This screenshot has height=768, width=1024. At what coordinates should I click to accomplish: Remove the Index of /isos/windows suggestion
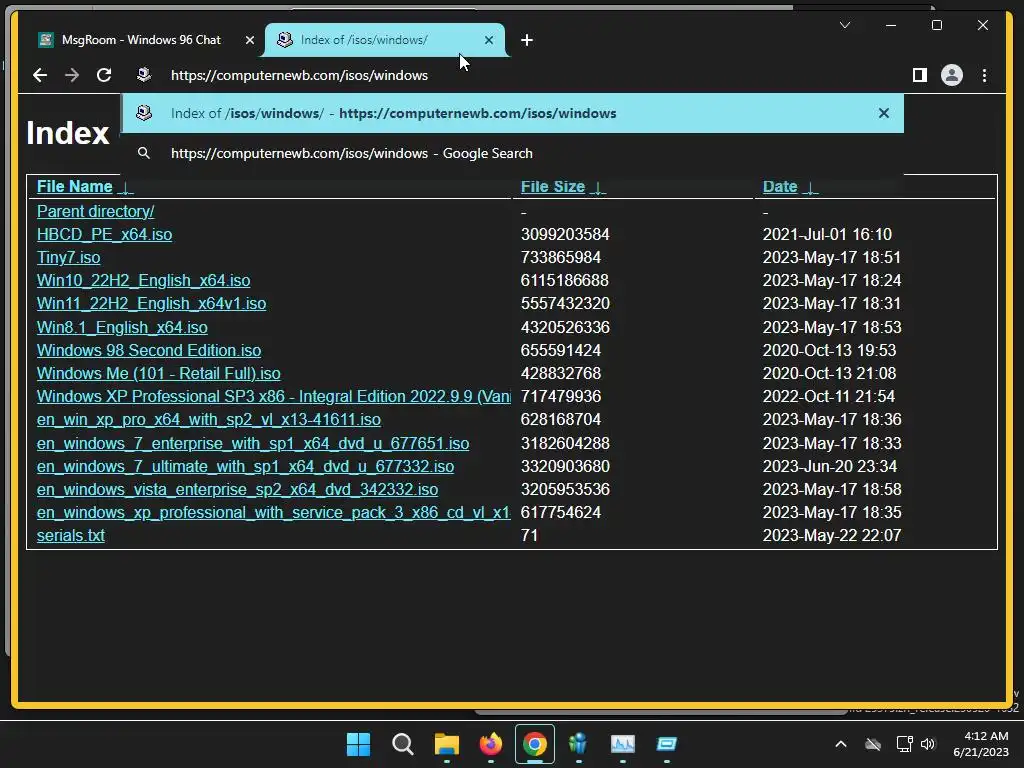point(884,113)
